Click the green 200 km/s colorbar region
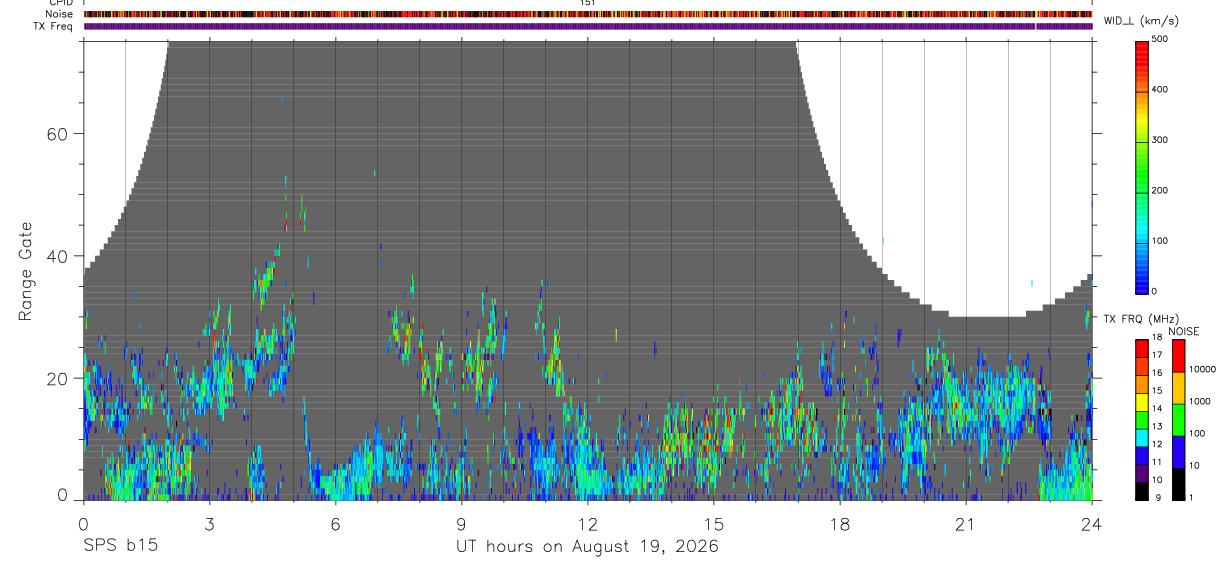The height and width of the screenshot is (567, 1228). (1142, 190)
